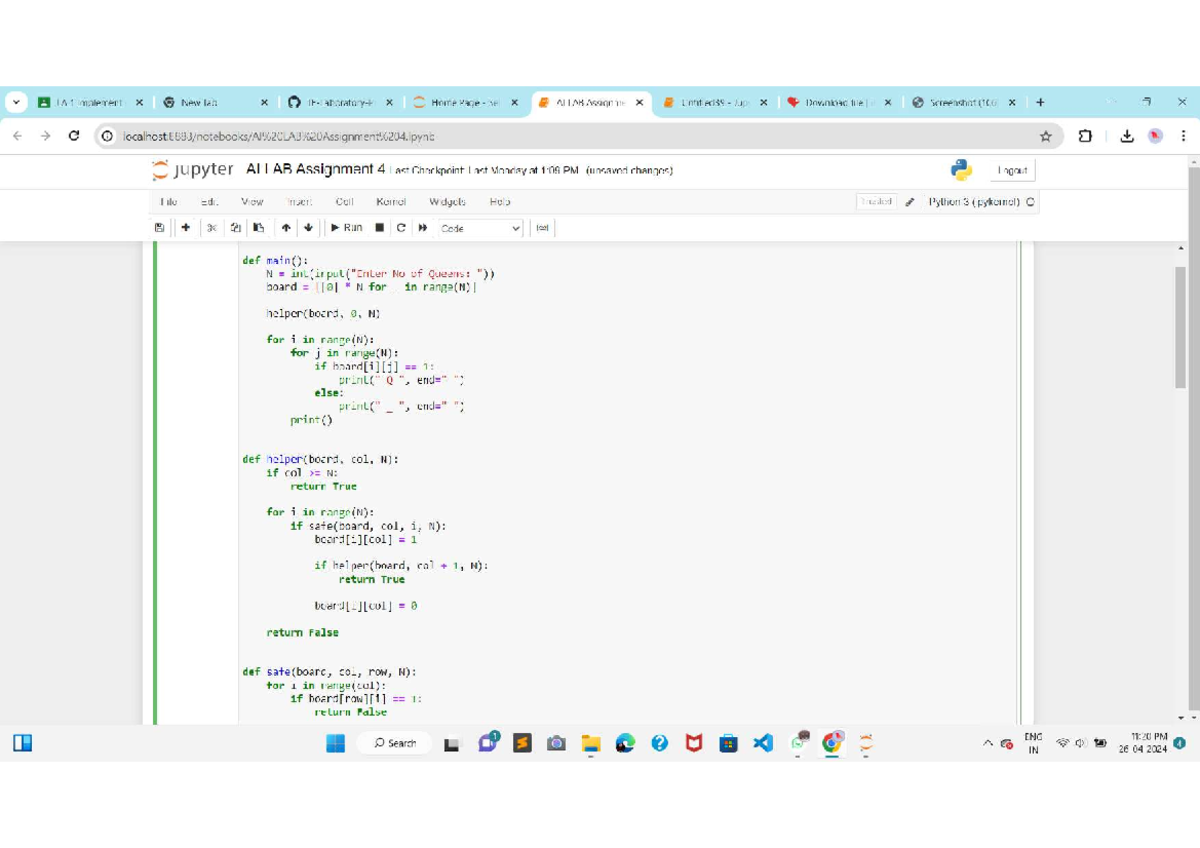Save the notebook with the floppy disk icon
The image size is (1200, 848).
click(160, 228)
